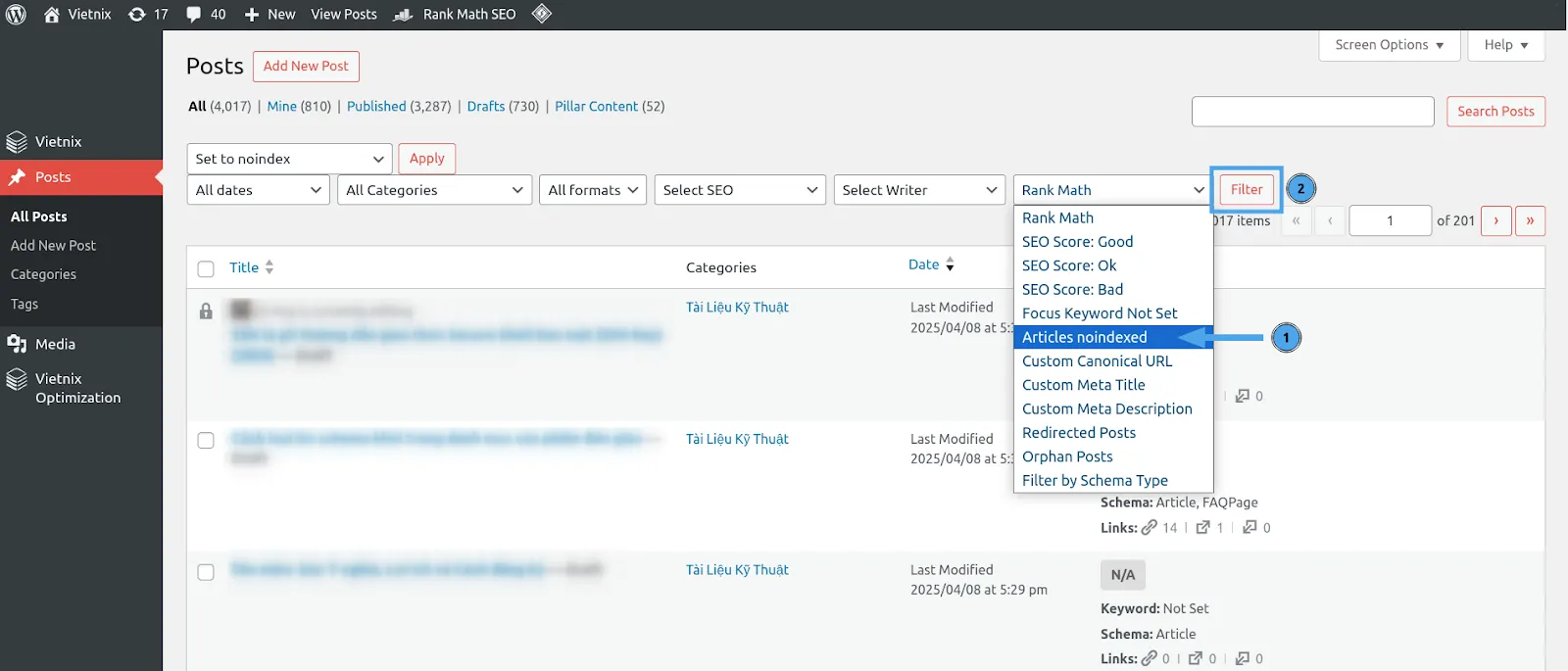Click the lock icon on first post

[206, 312]
